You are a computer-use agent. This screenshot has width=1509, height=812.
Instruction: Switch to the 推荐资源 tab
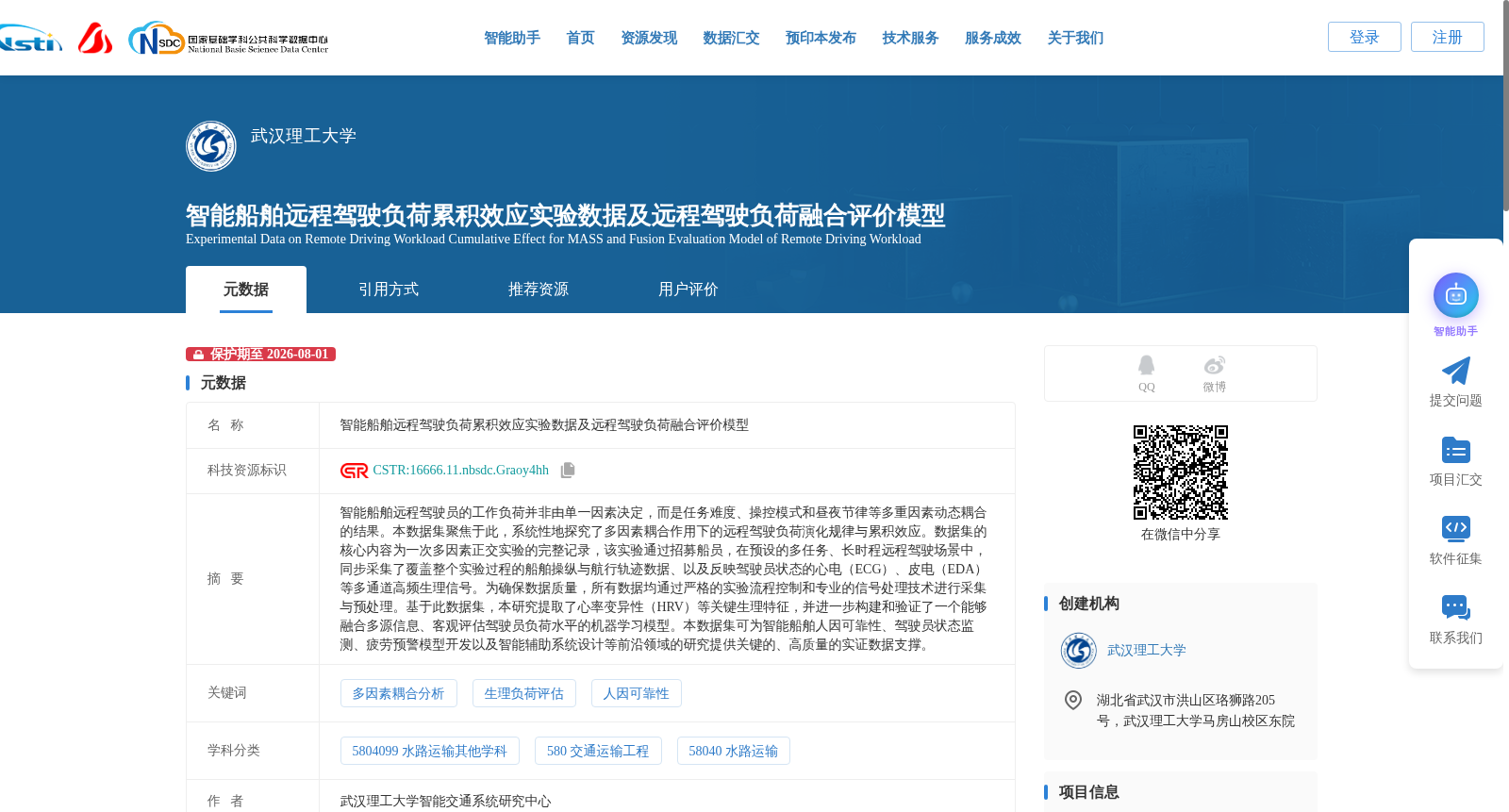click(539, 290)
